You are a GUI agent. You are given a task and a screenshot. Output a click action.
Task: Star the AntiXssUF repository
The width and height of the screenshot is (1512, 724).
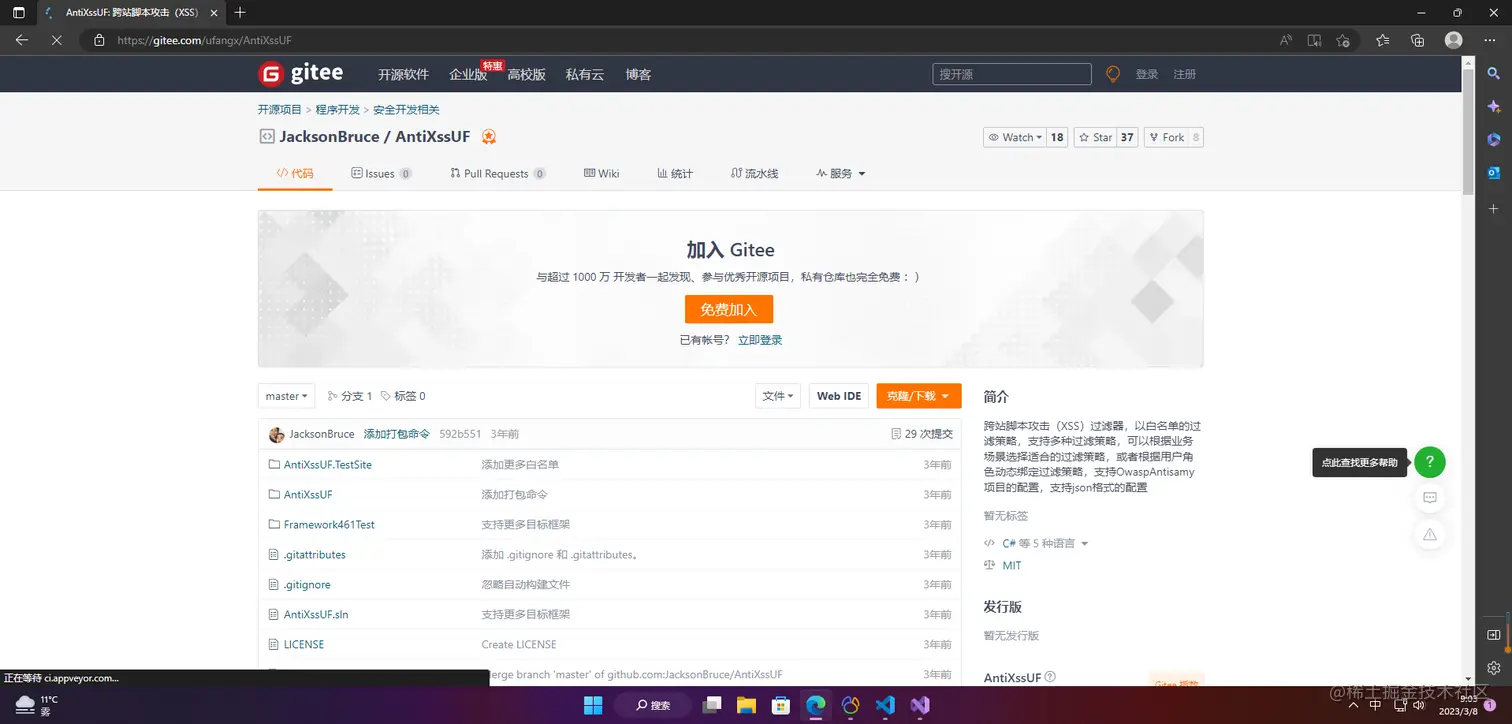point(1095,137)
